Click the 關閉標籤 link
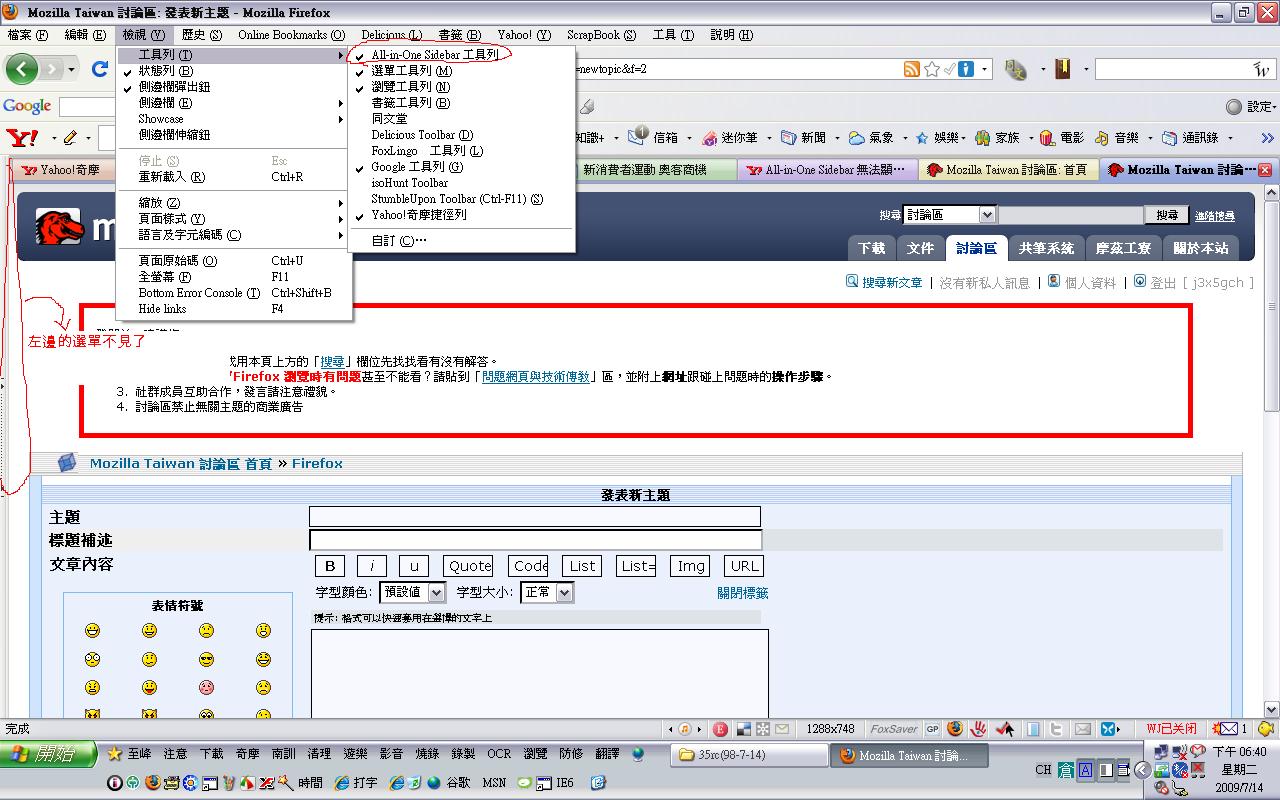 click(742, 593)
